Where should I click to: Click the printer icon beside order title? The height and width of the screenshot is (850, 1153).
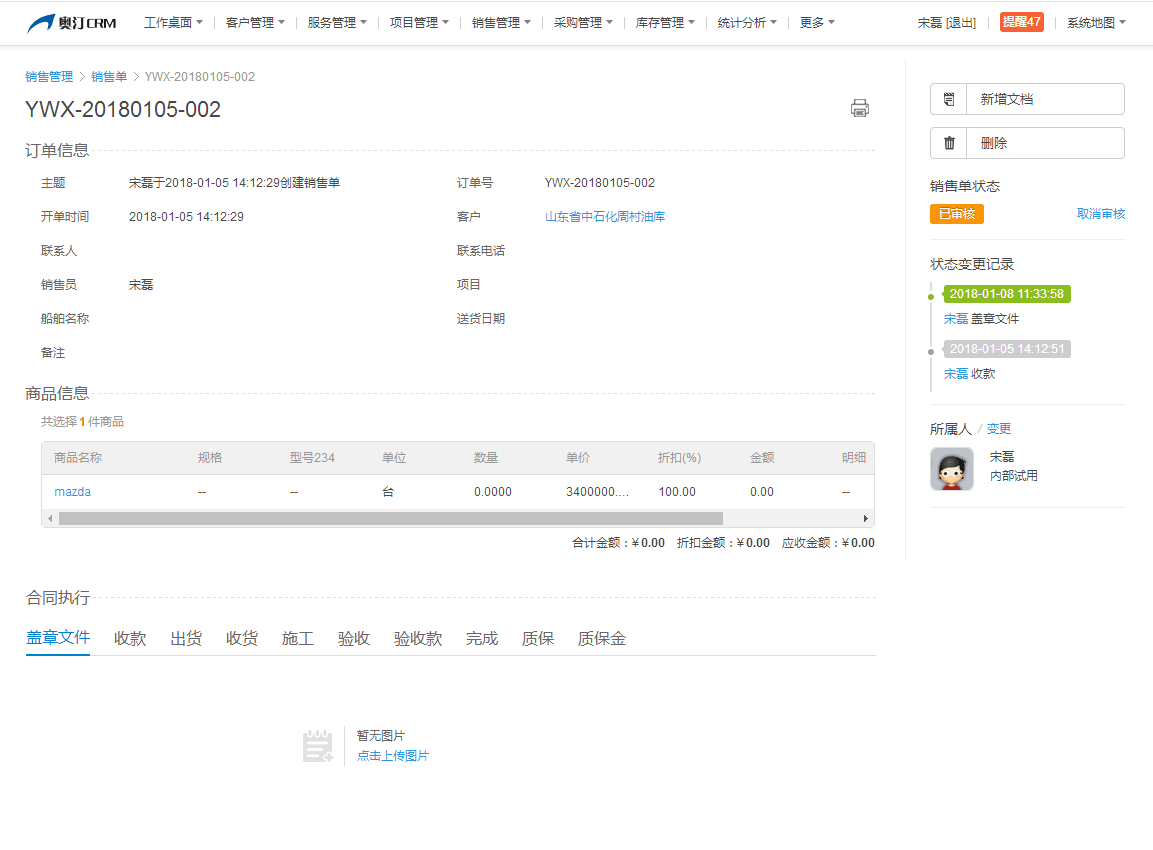[859, 108]
